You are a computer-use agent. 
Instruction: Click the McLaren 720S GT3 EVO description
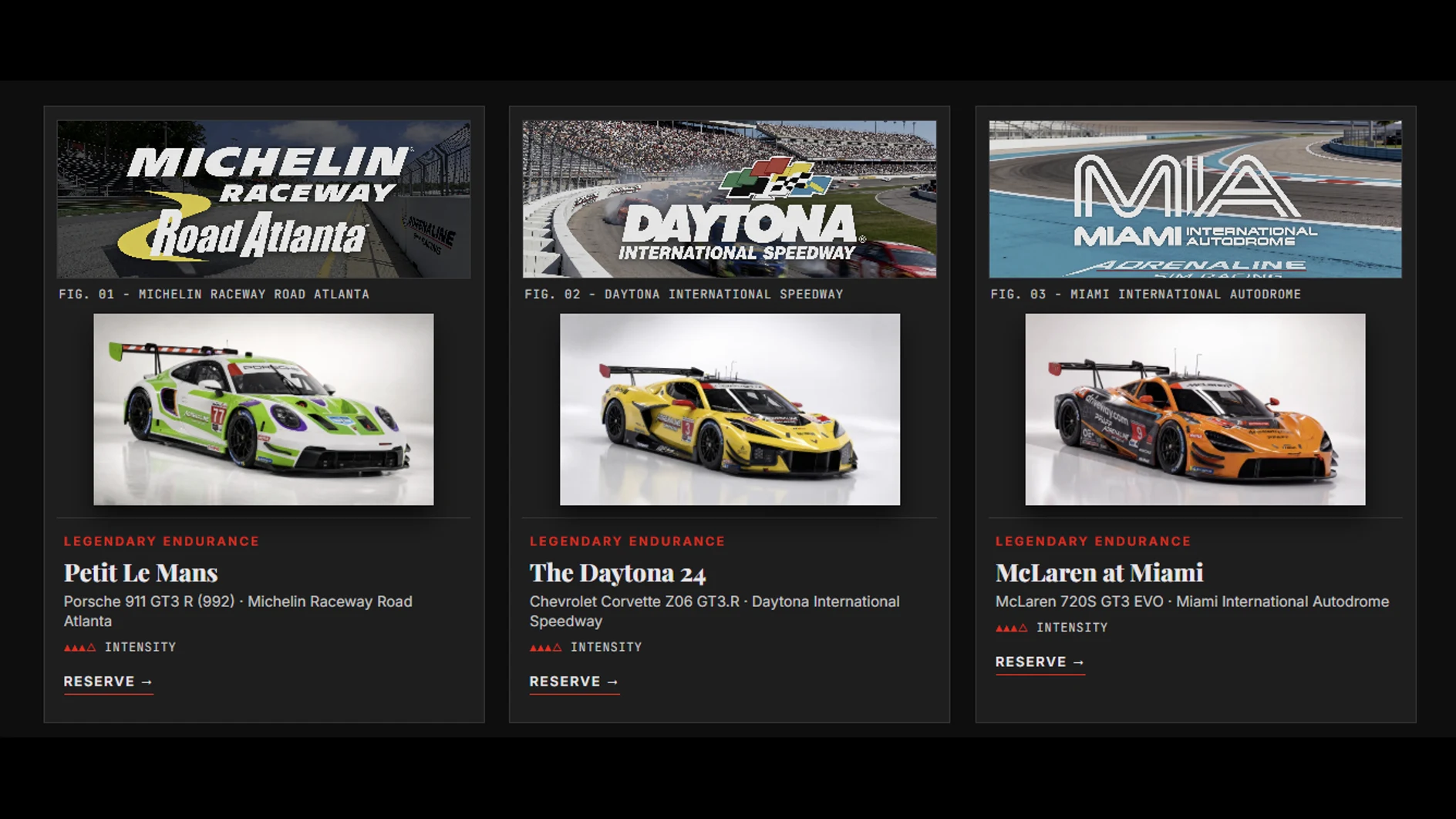pos(1192,602)
